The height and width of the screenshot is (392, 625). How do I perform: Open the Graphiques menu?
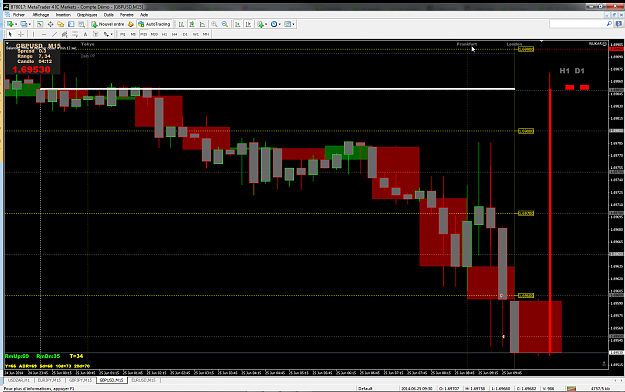pyautogui.click(x=87, y=15)
